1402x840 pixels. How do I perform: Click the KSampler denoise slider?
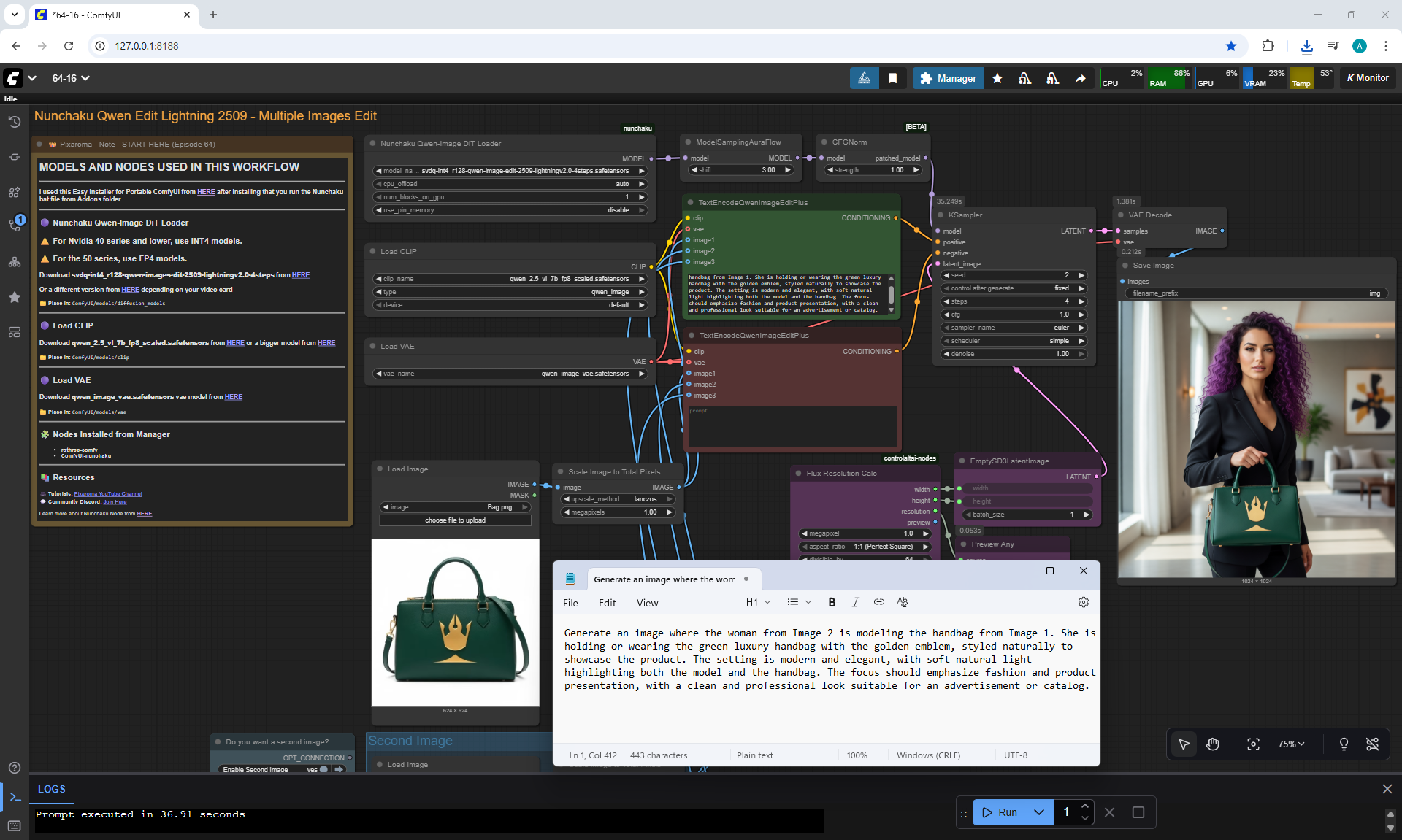[x=1014, y=354]
